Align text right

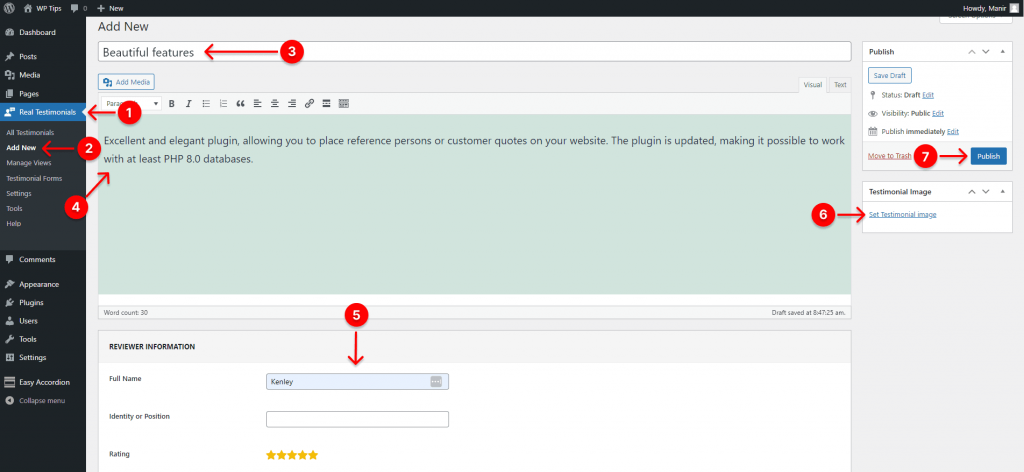(x=292, y=103)
